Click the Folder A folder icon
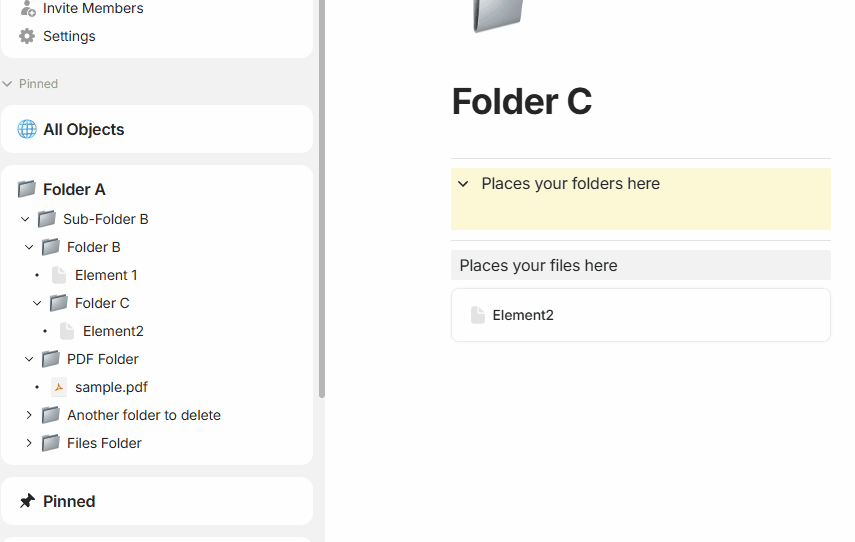 [27, 189]
